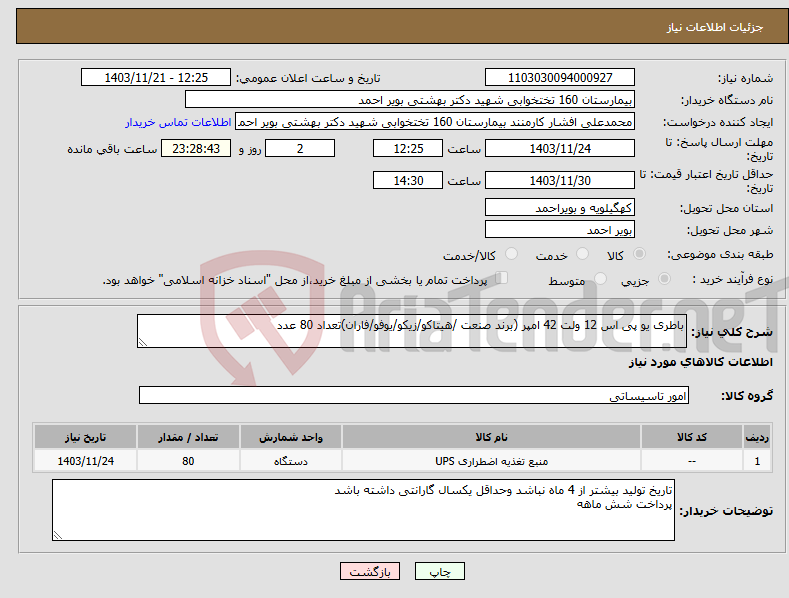
Task: Click price validity date 1403/11/30 field
Action: pyautogui.click(x=560, y=180)
